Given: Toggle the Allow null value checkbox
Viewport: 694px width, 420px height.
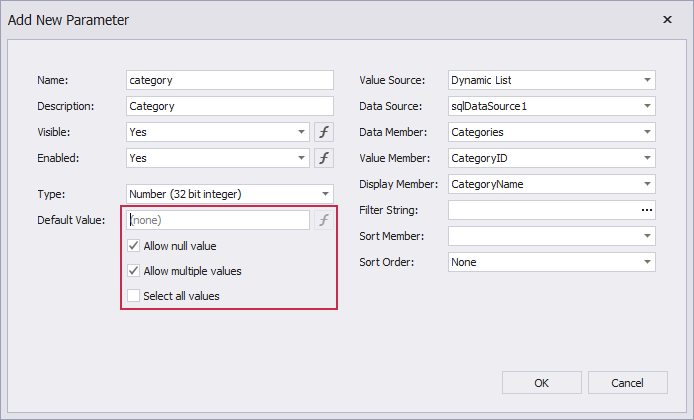Looking at the screenshot, I should point(134,246).
